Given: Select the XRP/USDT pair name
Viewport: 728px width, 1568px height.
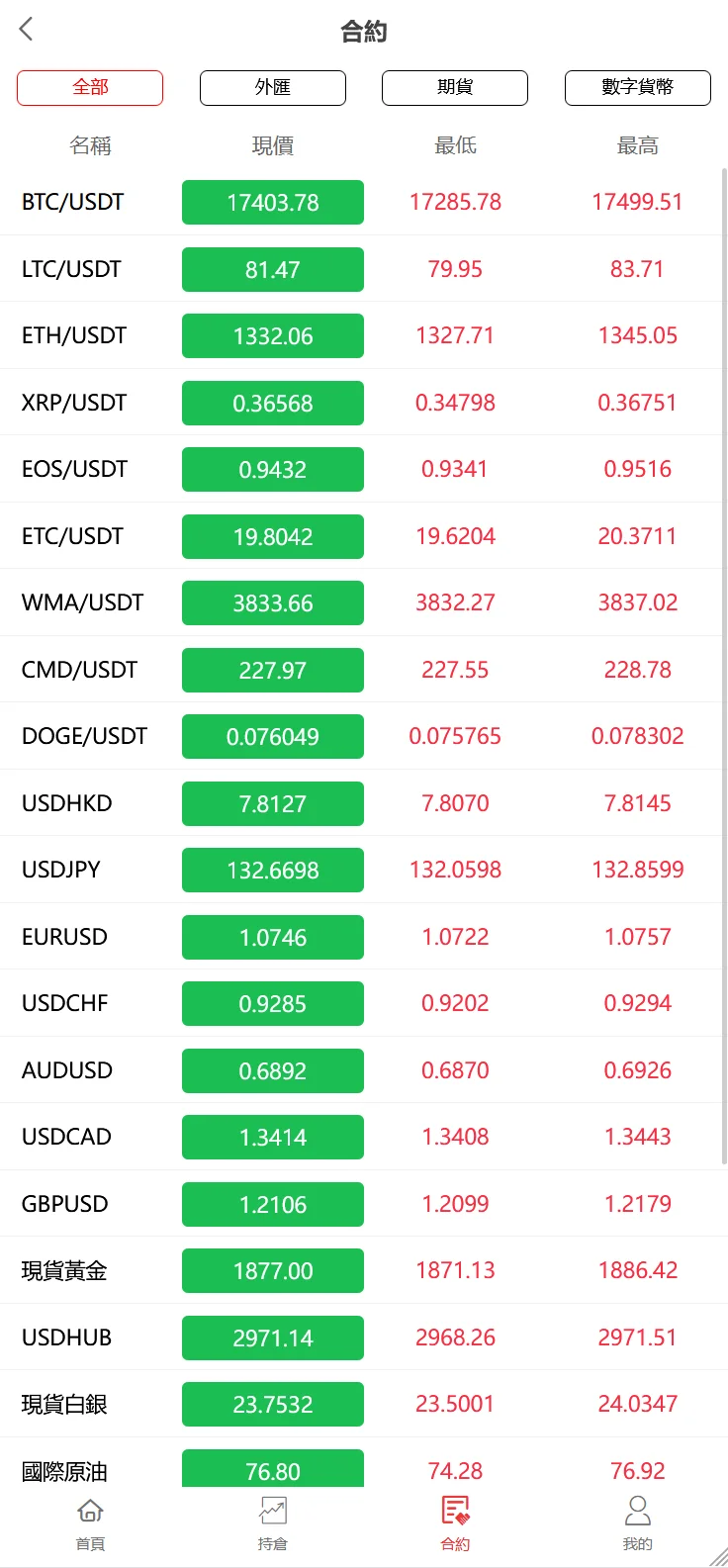Looking at the screenshot, I should click(74, 403).
